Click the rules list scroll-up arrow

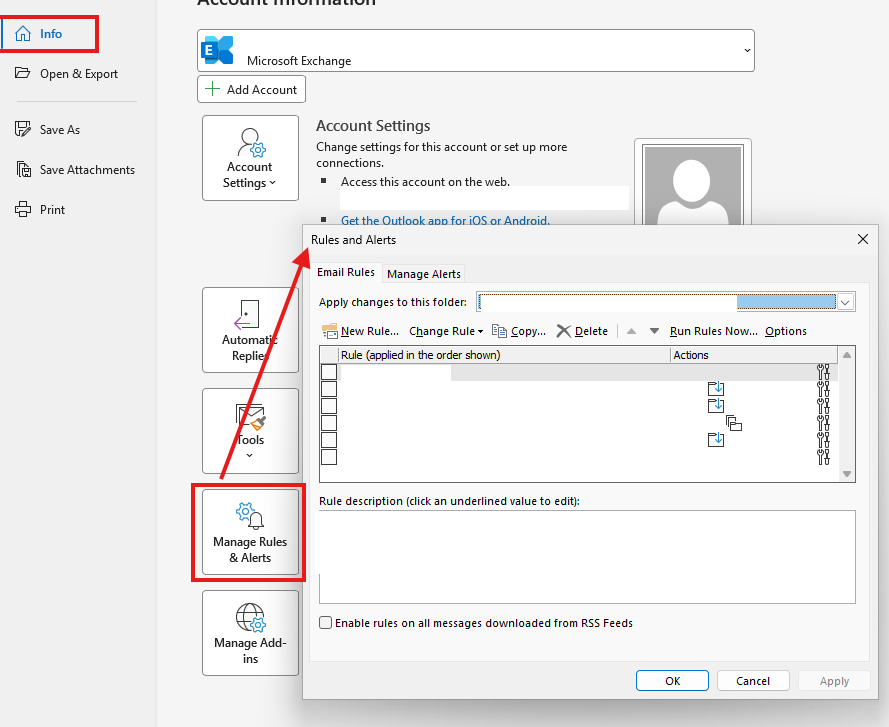(x=846, y=355)
